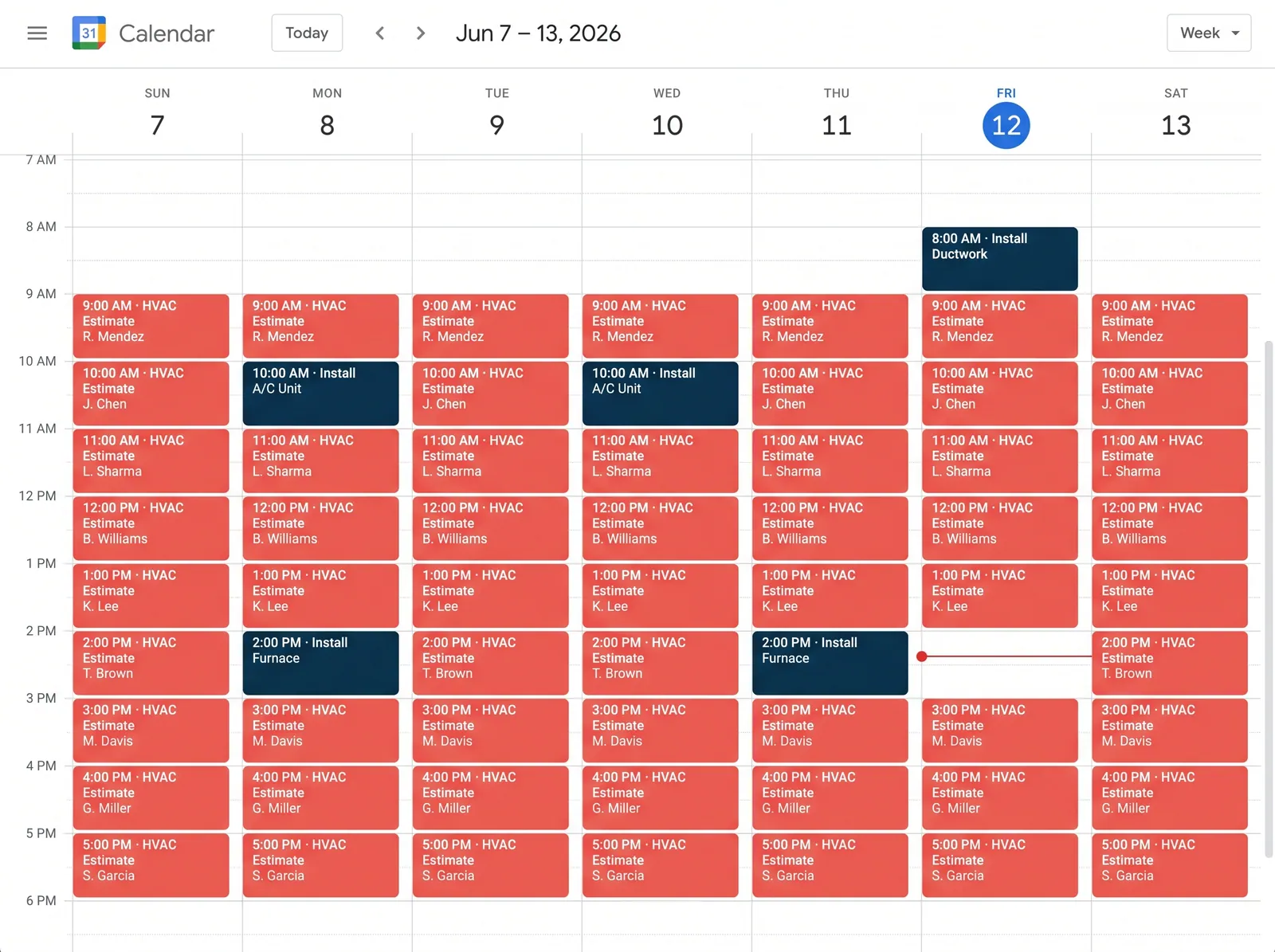The width and height of the screenshot is (1275, 952).
Task: Open Saturday 4:00 PM G. Miller estimate
Action: (1170, 797)
